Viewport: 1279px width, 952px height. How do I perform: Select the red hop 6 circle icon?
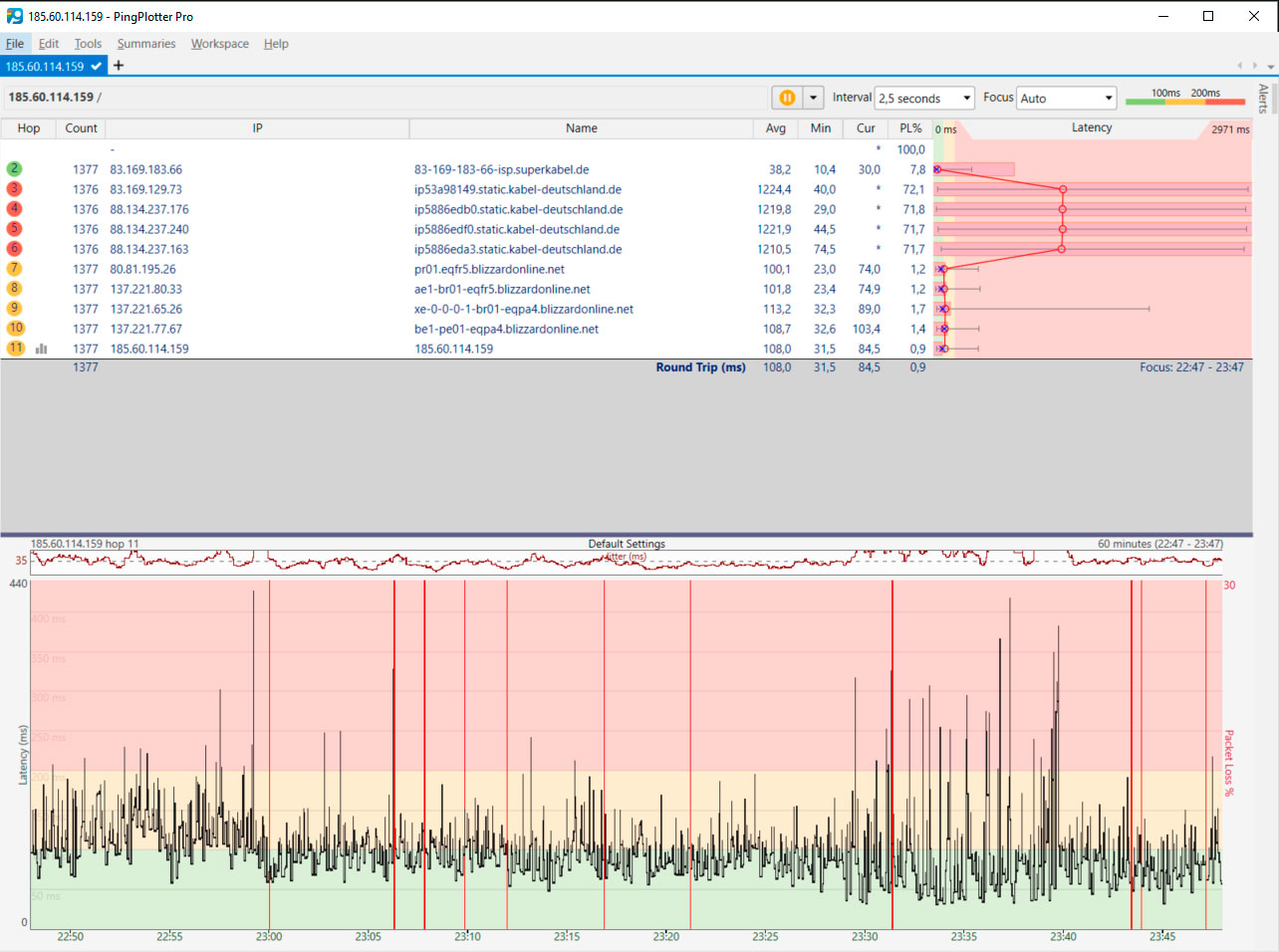(x=14, y=249)
